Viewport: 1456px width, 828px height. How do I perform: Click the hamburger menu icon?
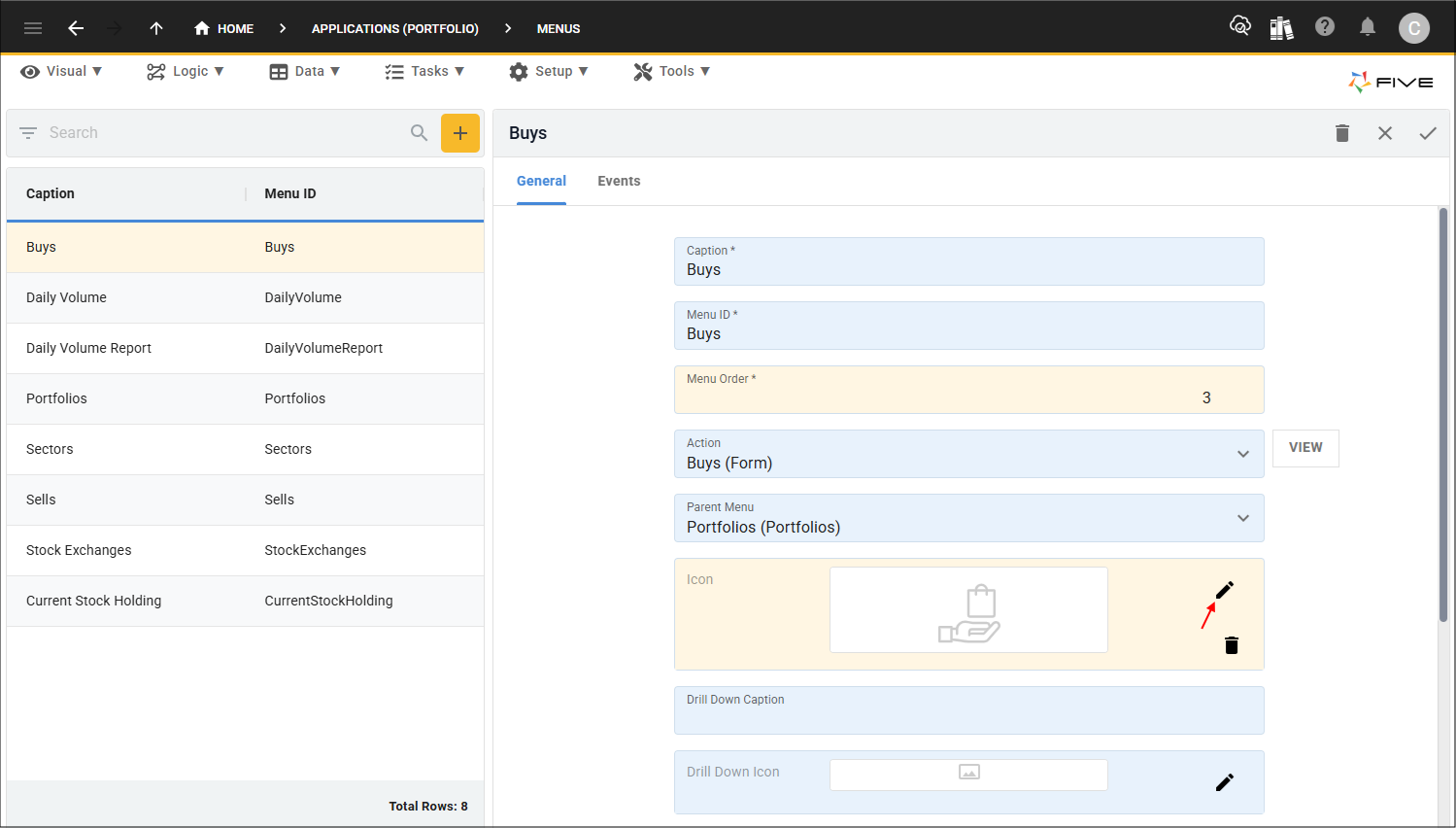click(x=33, y=28)
